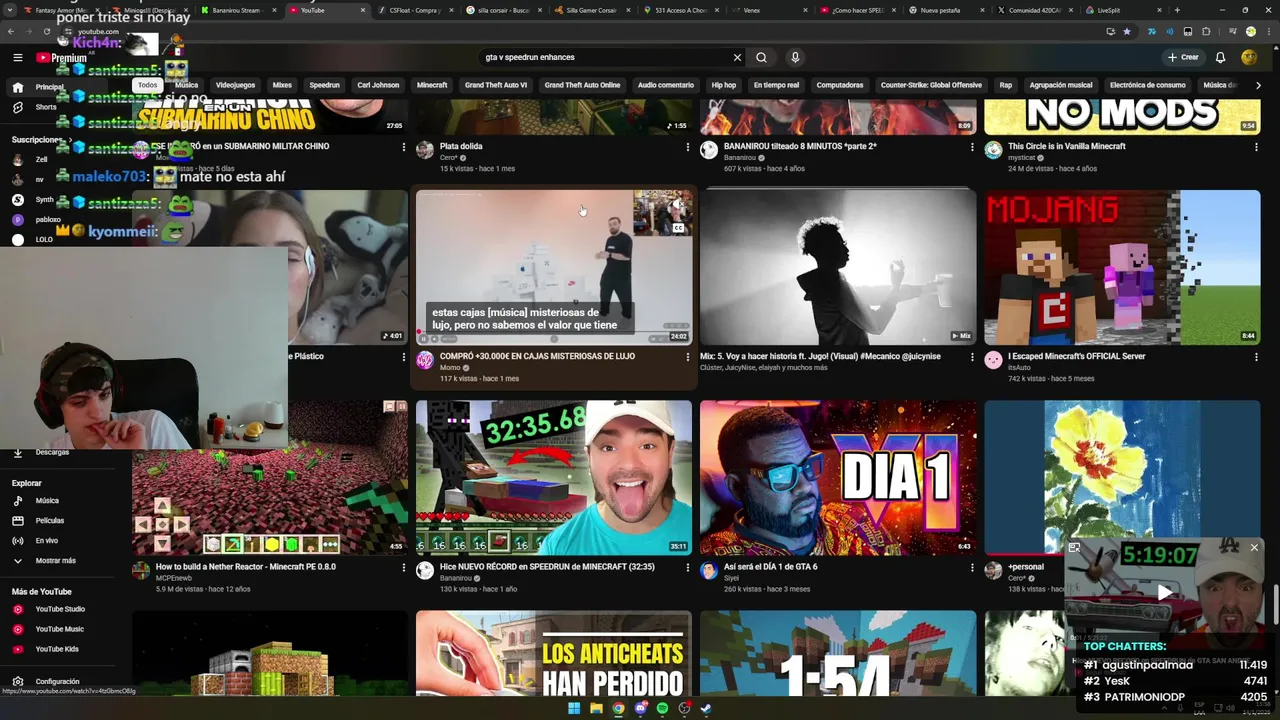Image resolution: width=1280 pixels, height=720 pixels.
Task: Open the YouTube hamburger guide menu
Action: coord(18,58)
